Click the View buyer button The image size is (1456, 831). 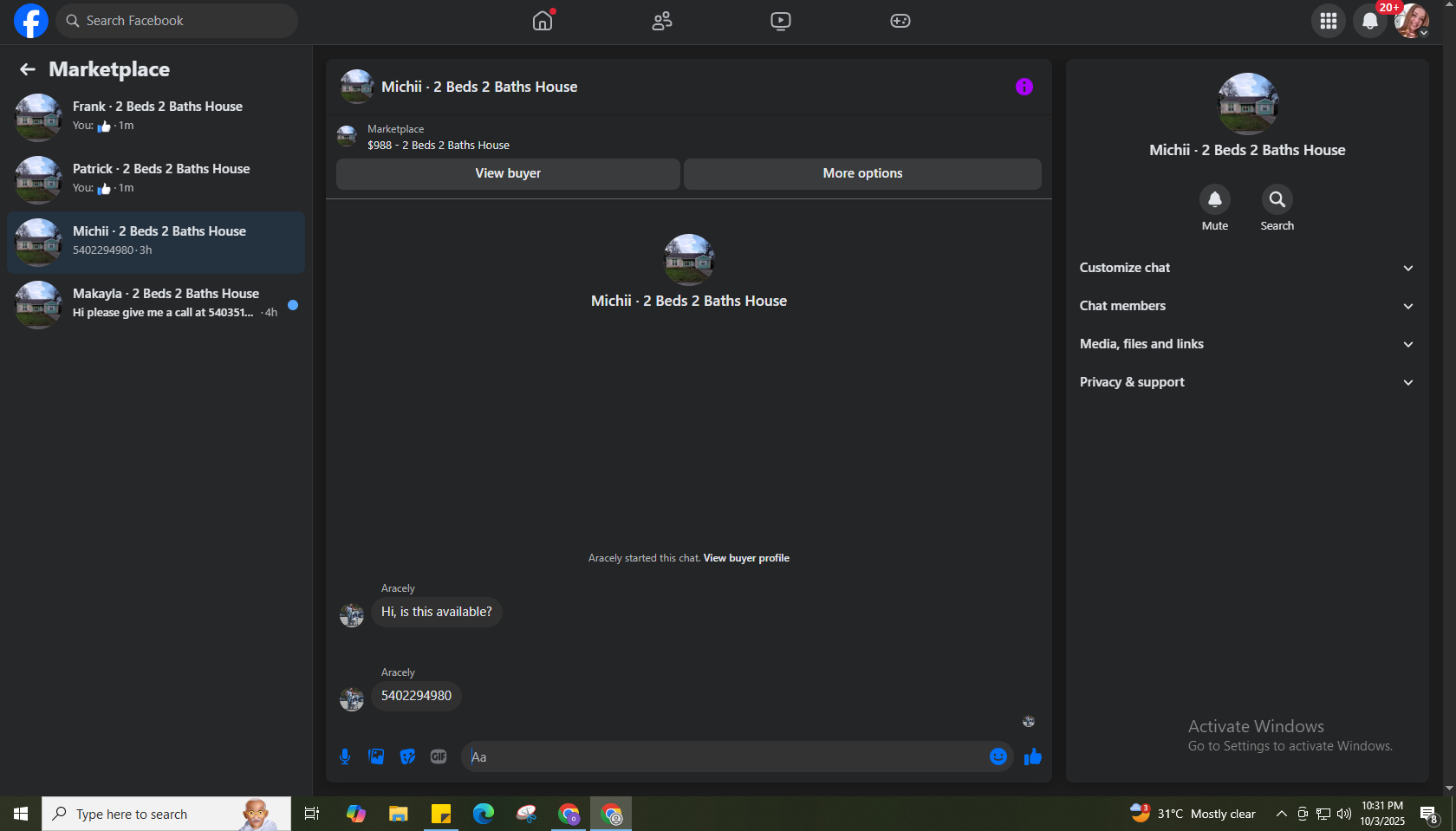508,173
